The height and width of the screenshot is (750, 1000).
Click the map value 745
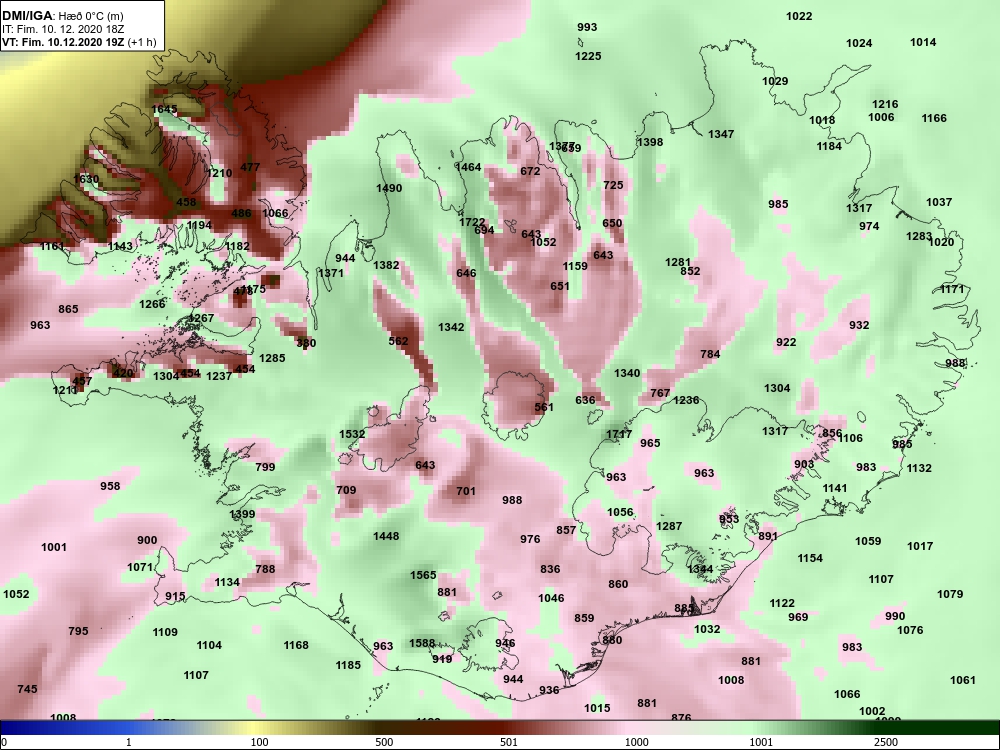pyautogui.click(x=27, y=689)
